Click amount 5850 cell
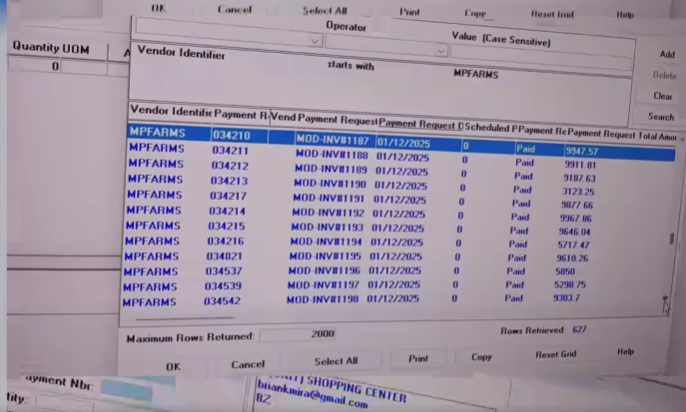The width and height of the screenshot is (686, 412). [x=565, y=271]
